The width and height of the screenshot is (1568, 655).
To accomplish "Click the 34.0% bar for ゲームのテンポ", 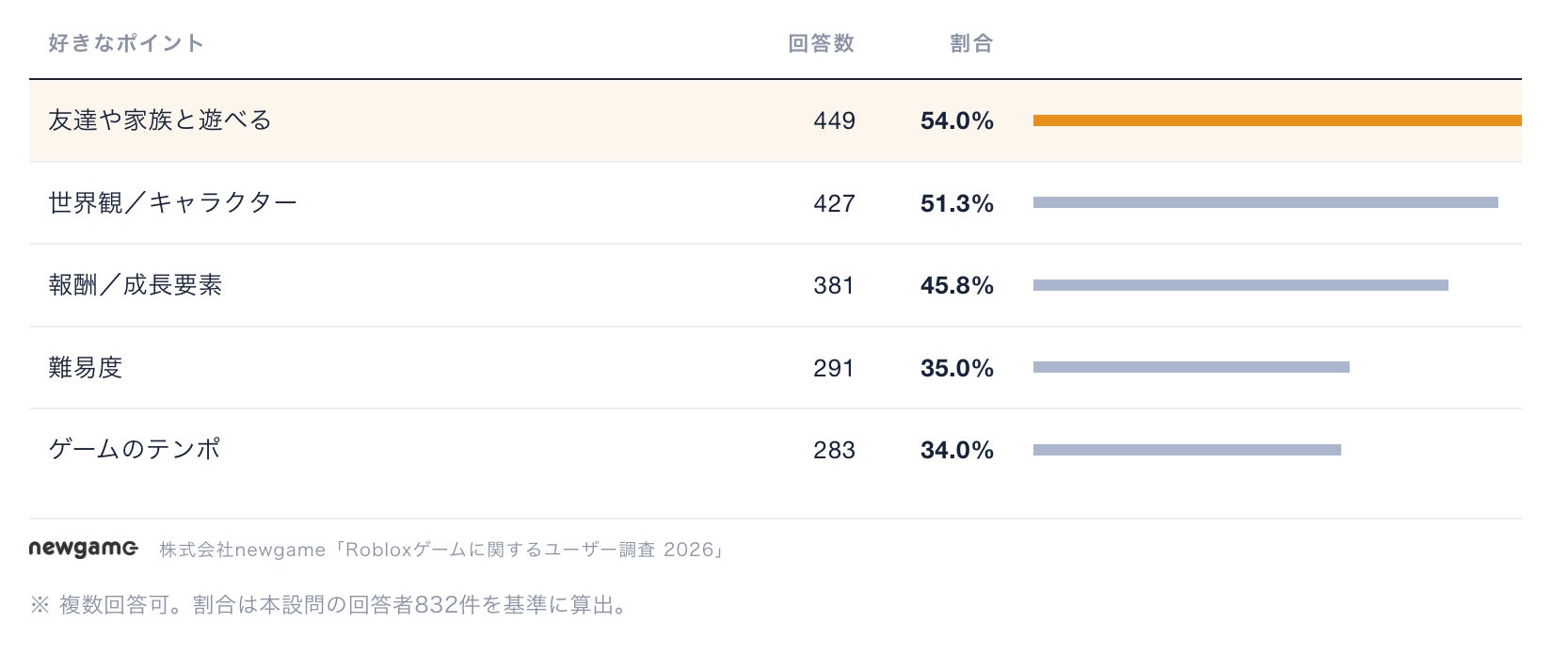I will tap(1187, 450).
